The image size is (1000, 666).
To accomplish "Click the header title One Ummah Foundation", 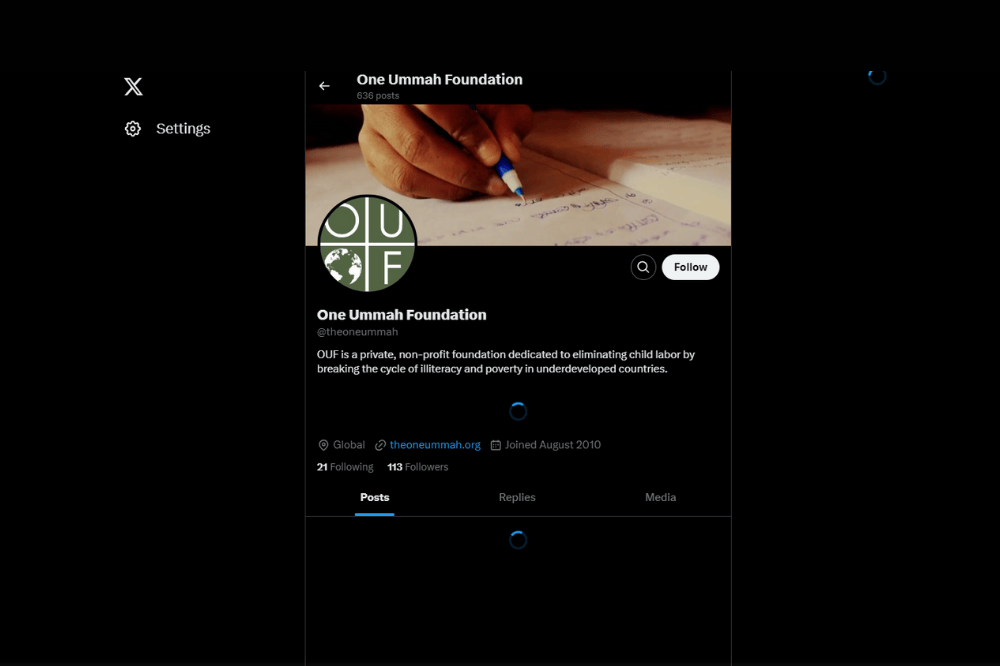I will pyautogui.click(x=439, y=80).
